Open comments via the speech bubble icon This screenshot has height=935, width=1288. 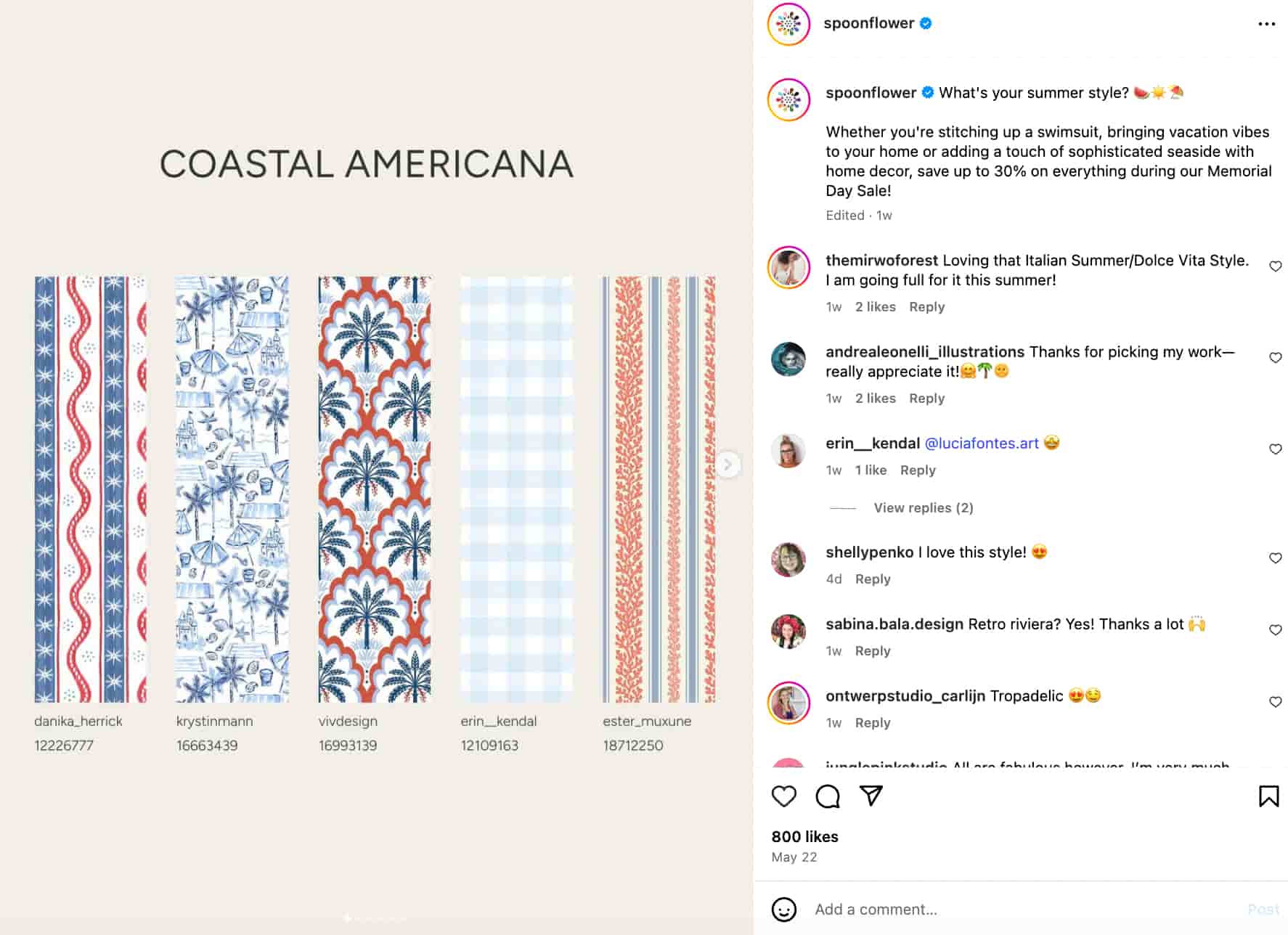pos(828,796)
